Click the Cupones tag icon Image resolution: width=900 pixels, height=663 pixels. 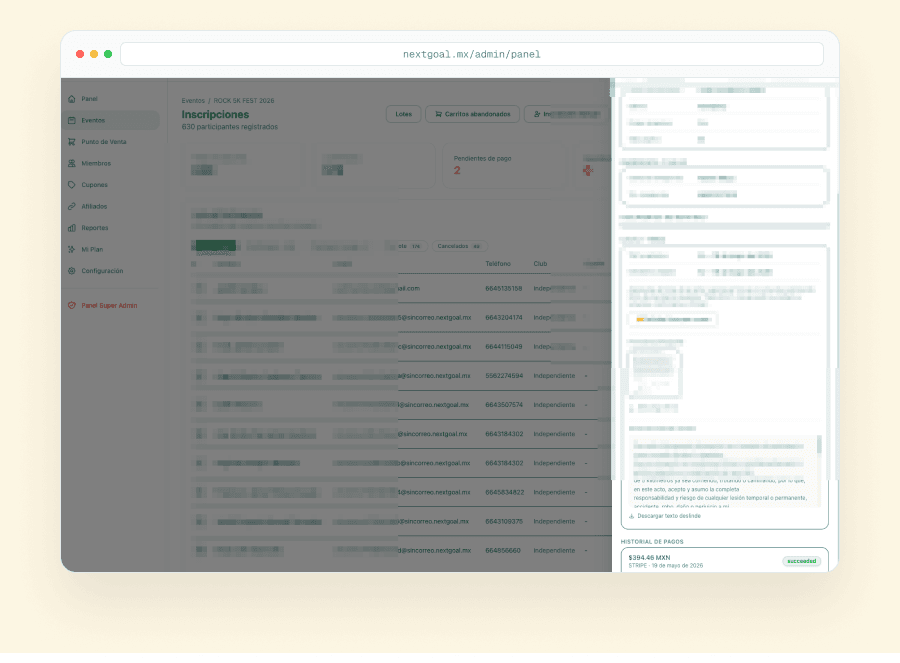[72, 185]
